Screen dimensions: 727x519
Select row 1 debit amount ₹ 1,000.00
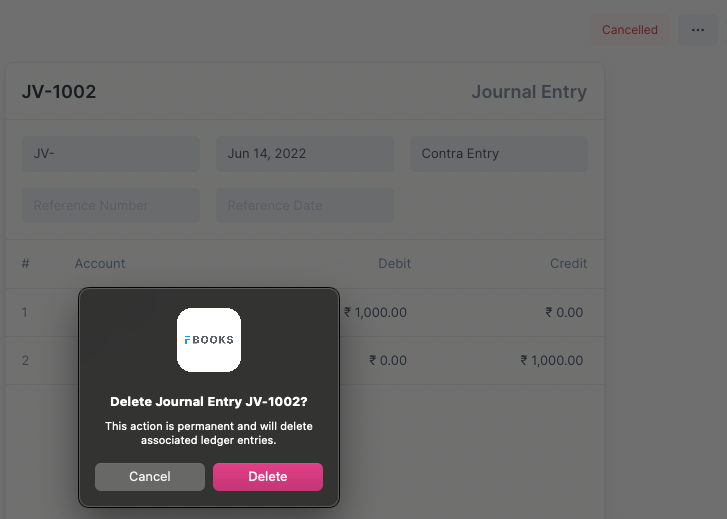click(x=375, y=312)
